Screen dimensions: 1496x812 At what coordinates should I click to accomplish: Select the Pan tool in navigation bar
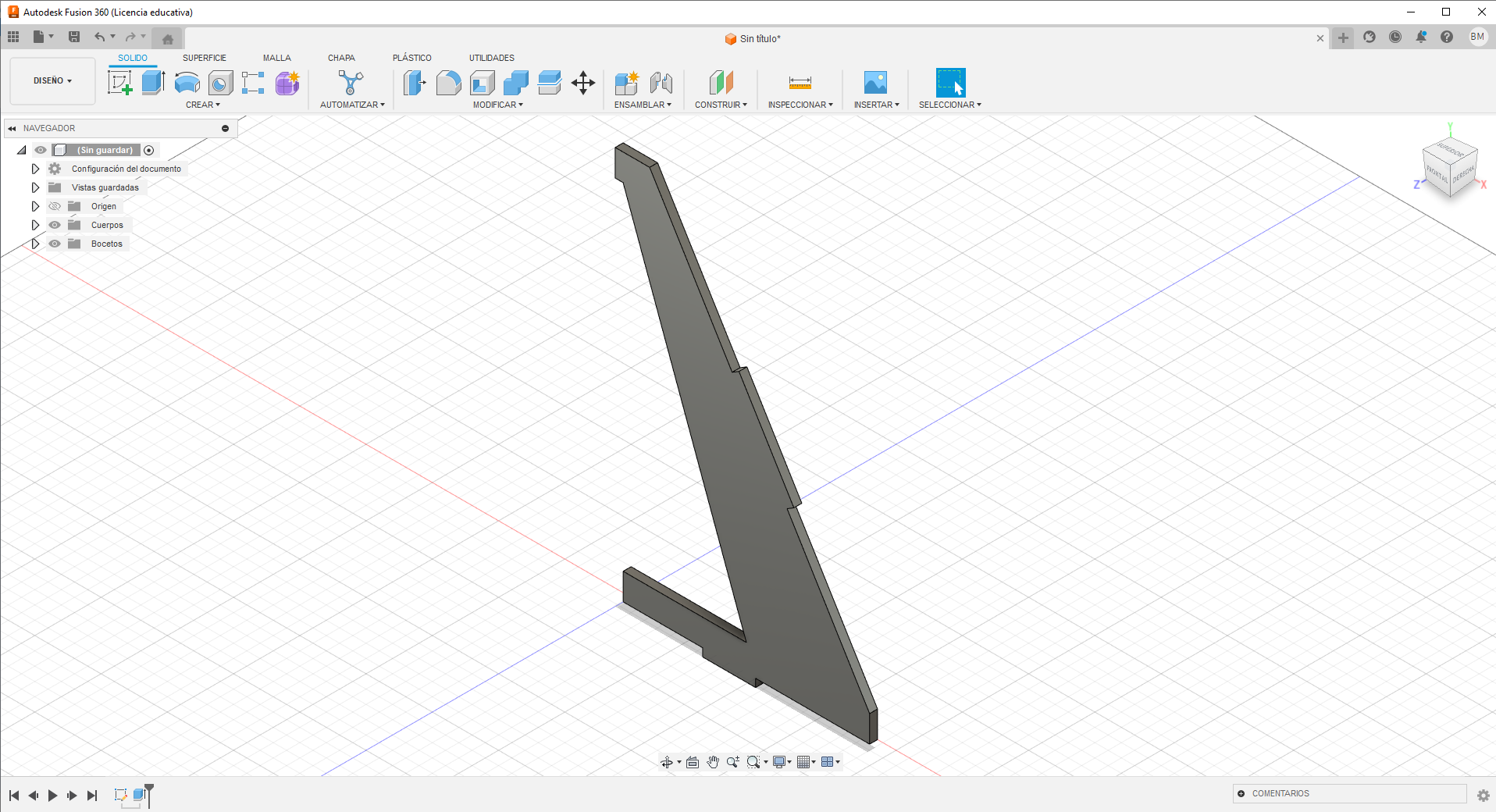click(x=712, y=761)
